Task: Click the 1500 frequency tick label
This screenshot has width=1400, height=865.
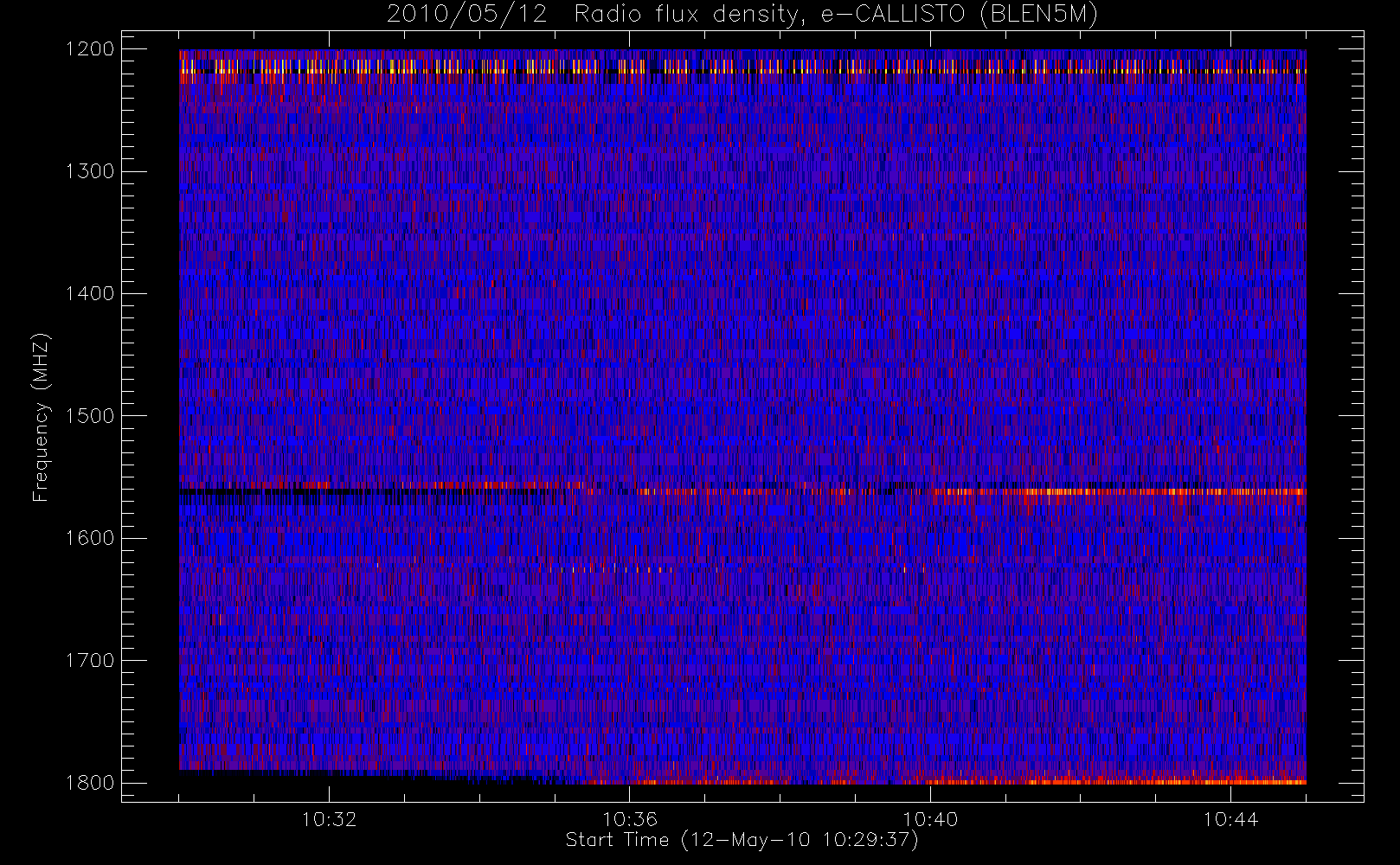Action: 90,416
